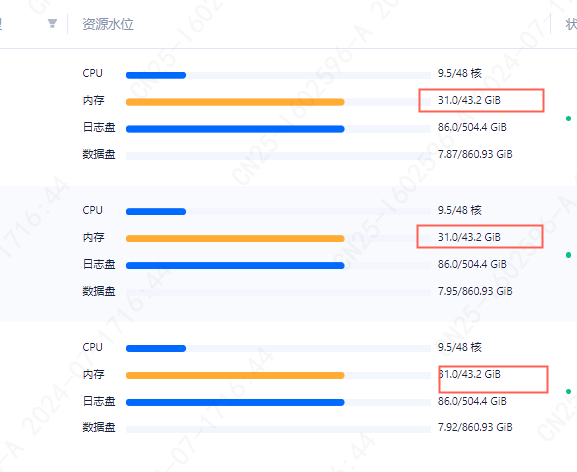Click first server's green status dot
The image size is (577, 472).
[569, 118]
